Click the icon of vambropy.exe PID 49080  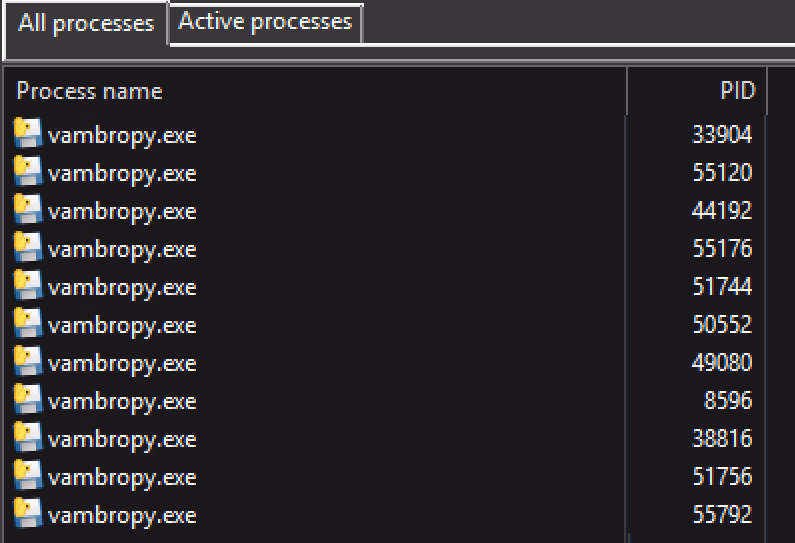(27, 361)
